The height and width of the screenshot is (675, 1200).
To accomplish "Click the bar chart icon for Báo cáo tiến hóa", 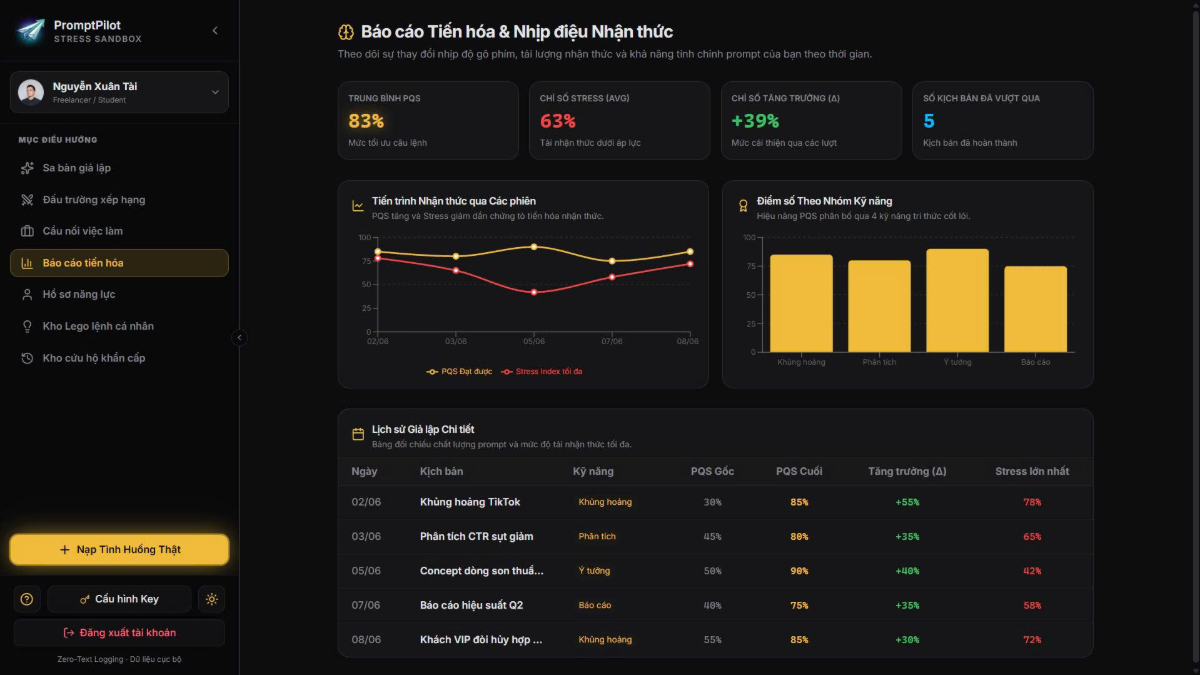I will [28, 263].
